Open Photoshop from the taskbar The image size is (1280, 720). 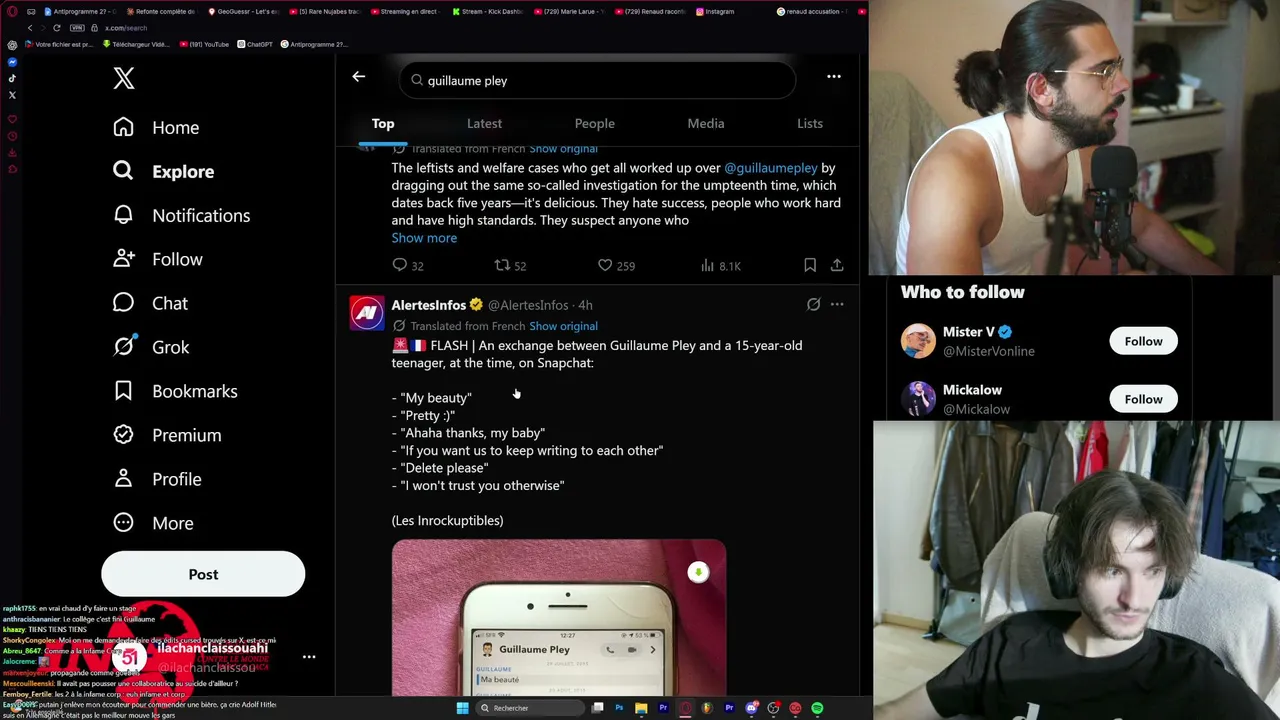(x=619, y=708)
